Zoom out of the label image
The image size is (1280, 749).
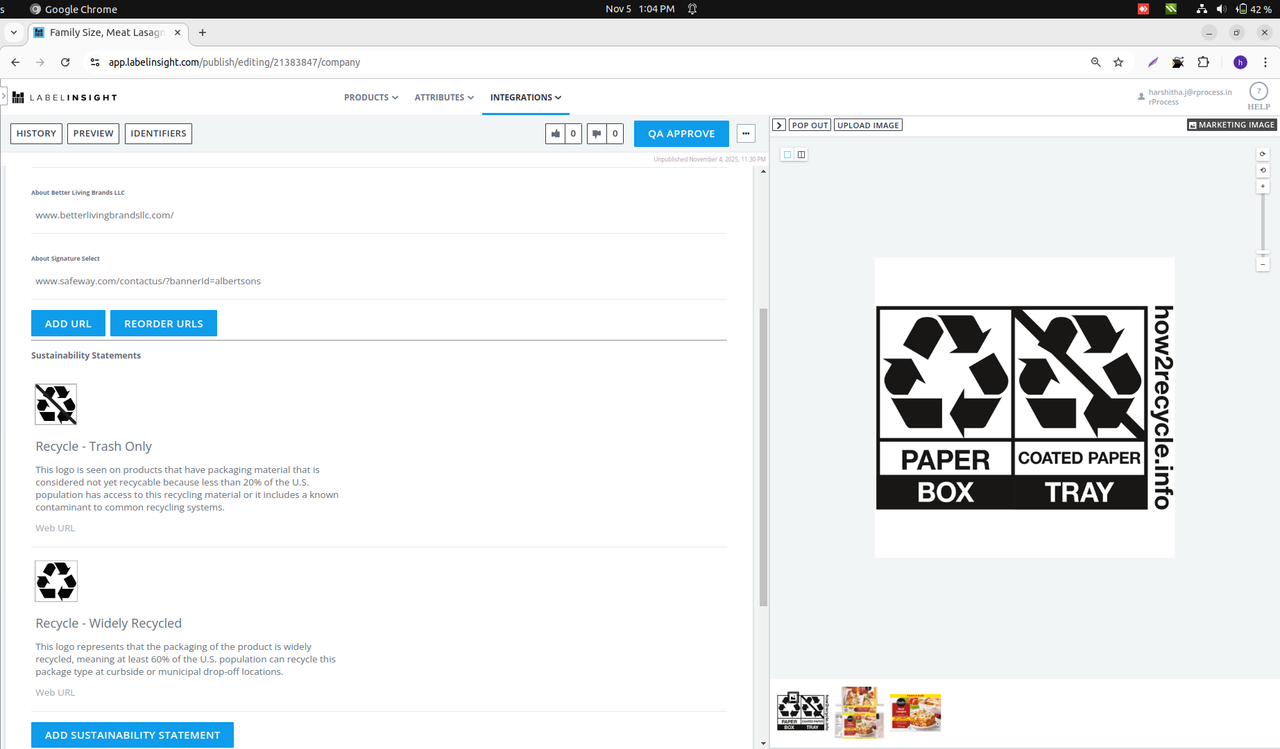tap(1262, 262)
